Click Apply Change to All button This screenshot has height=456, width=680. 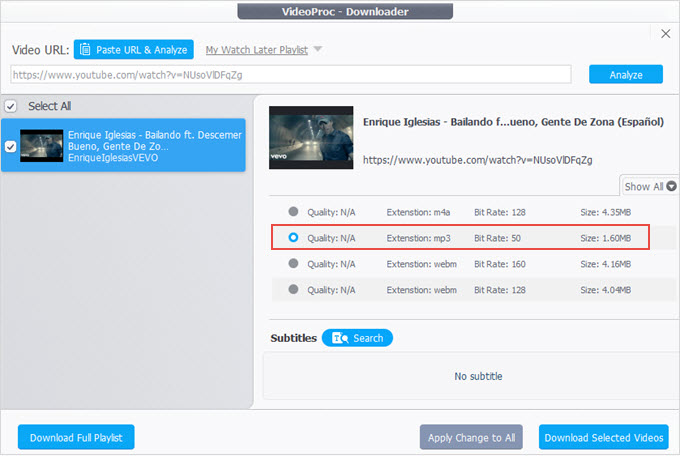pyautogui.click(x=471, y=437)
